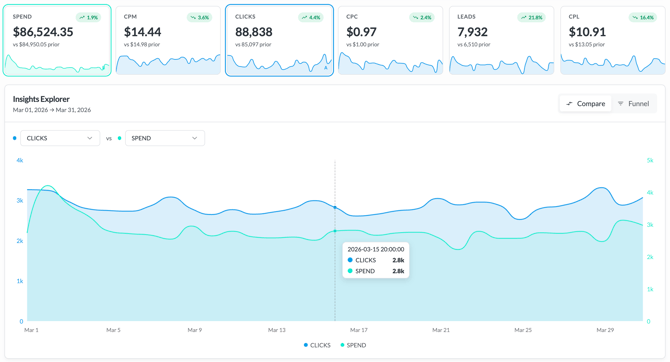Click 'vs $13.05 prior' text
The width and height of the screenshot is (670, 362).
pos(587,44)
